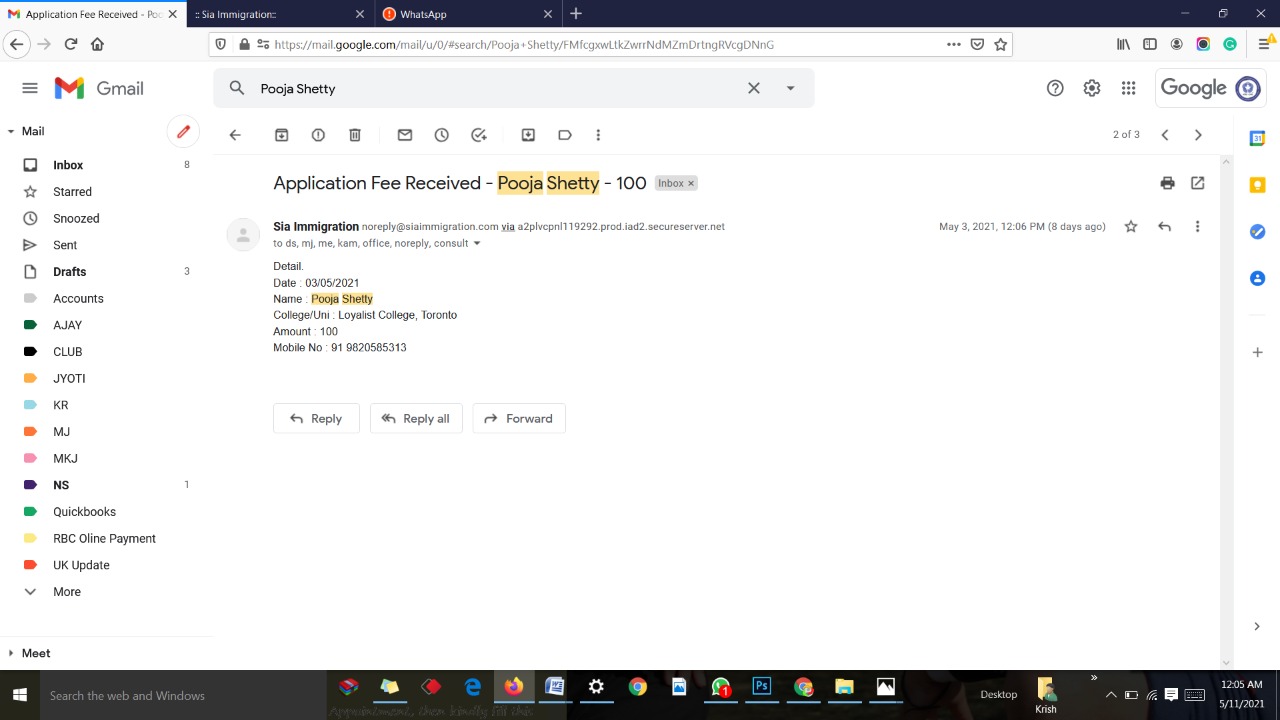Bookmark this page star icon
The image size is (1280, 720).
click(x=1000, y=44)
